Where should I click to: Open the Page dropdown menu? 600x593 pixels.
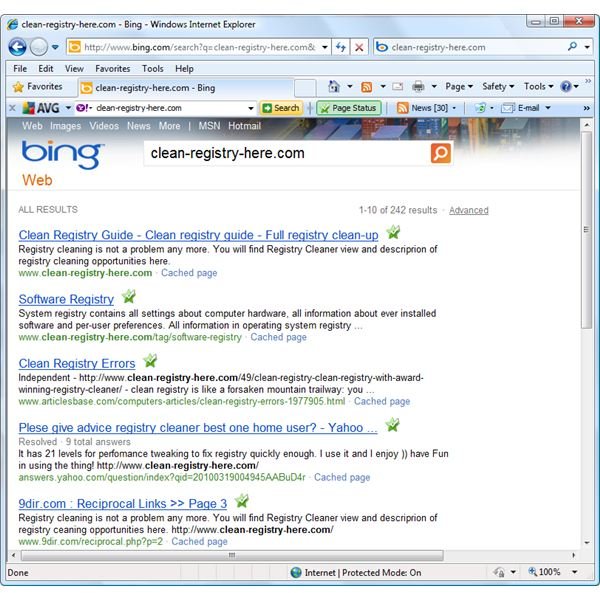pos(459,86)
